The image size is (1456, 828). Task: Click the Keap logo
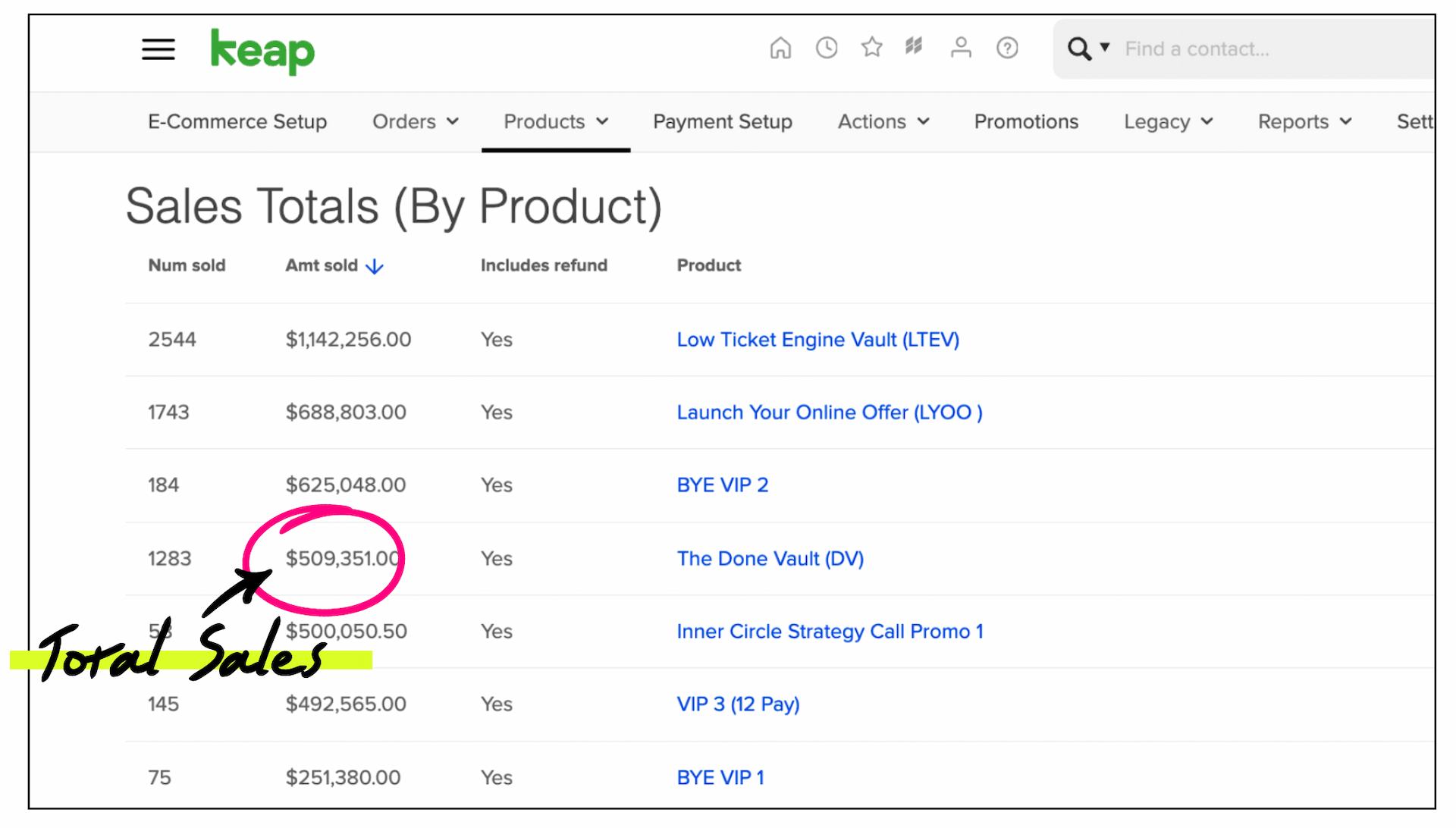pyautogui.click(x=262, y=52)
